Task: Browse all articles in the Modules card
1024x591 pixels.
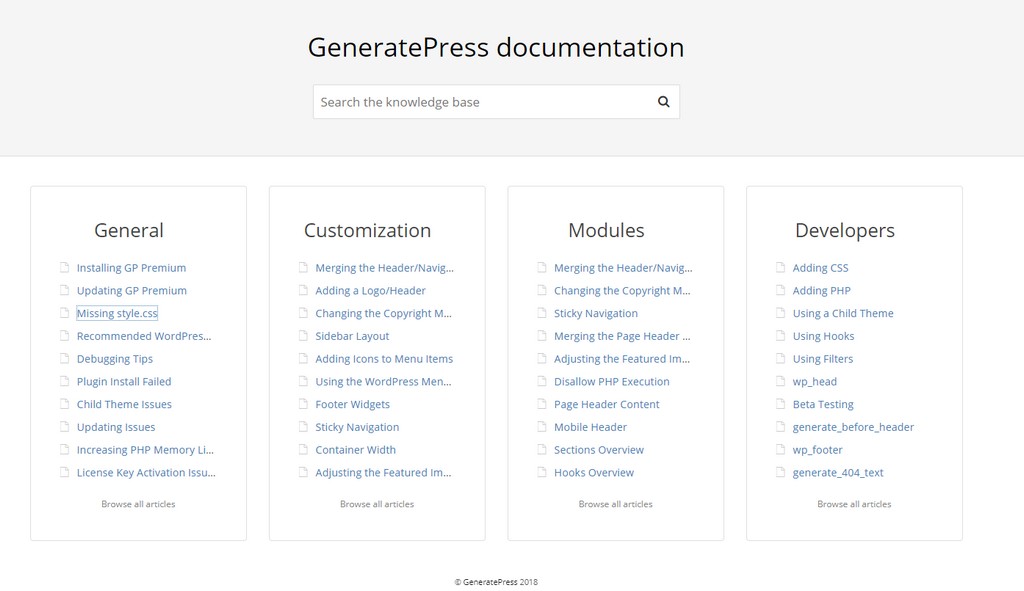Action: [x=616, y=504]
